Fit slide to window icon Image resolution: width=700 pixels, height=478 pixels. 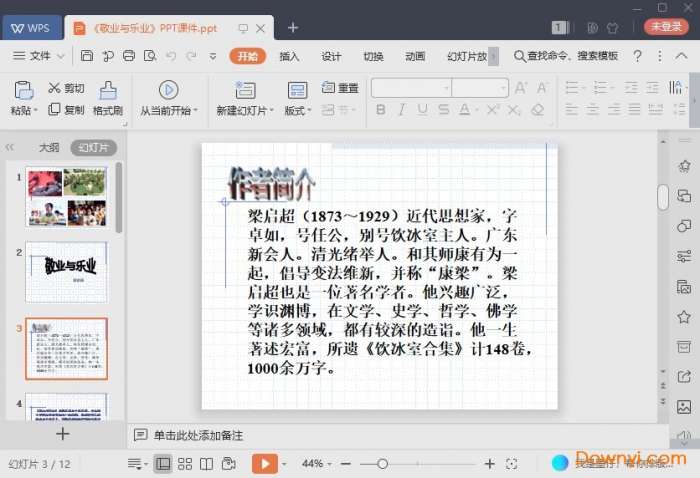512,464
